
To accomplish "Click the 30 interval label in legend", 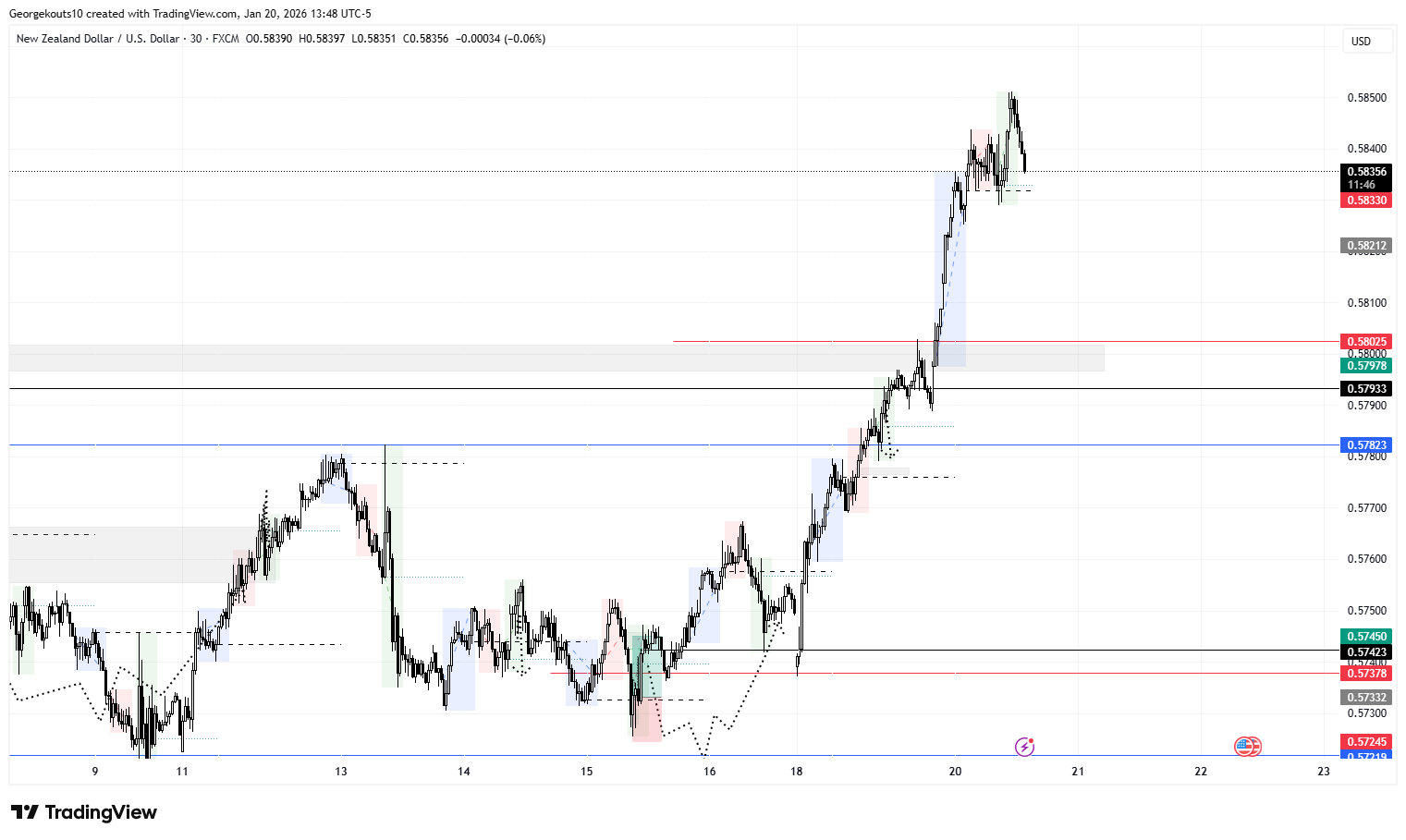I will tap(196, 39).
